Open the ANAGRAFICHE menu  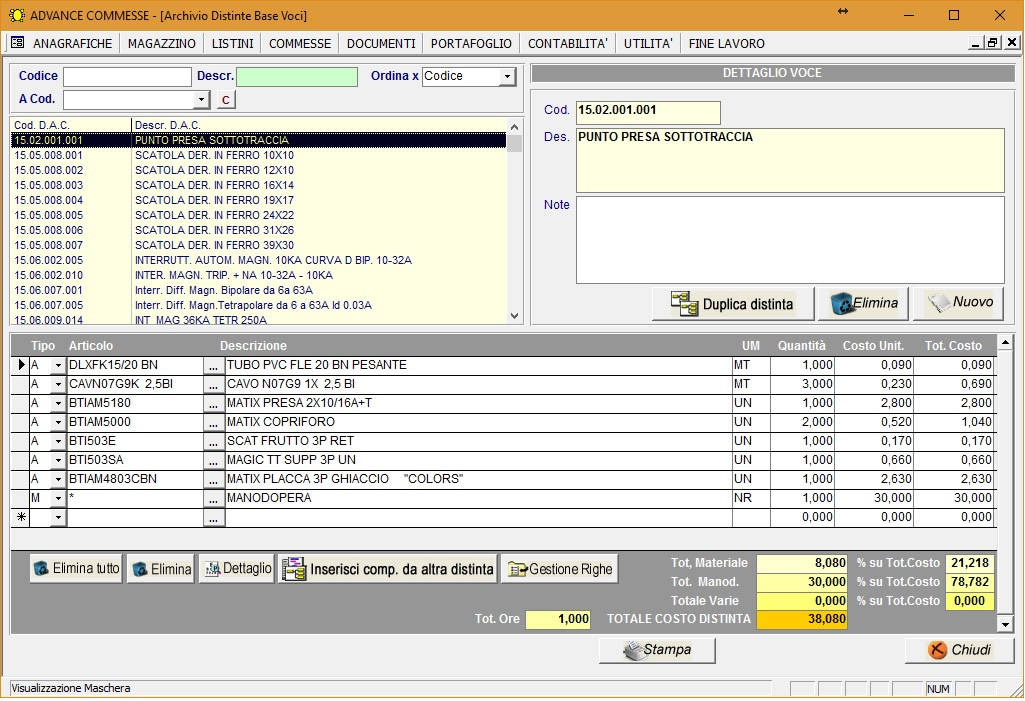tap(73, 44)
